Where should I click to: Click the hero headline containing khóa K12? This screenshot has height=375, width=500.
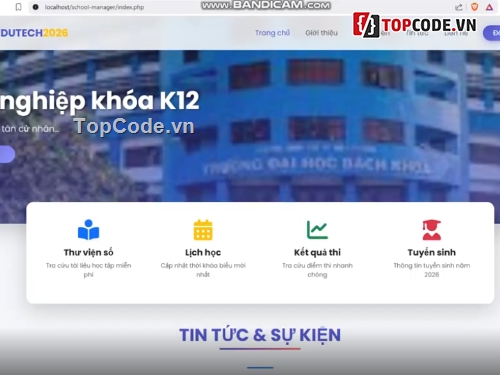99,101
